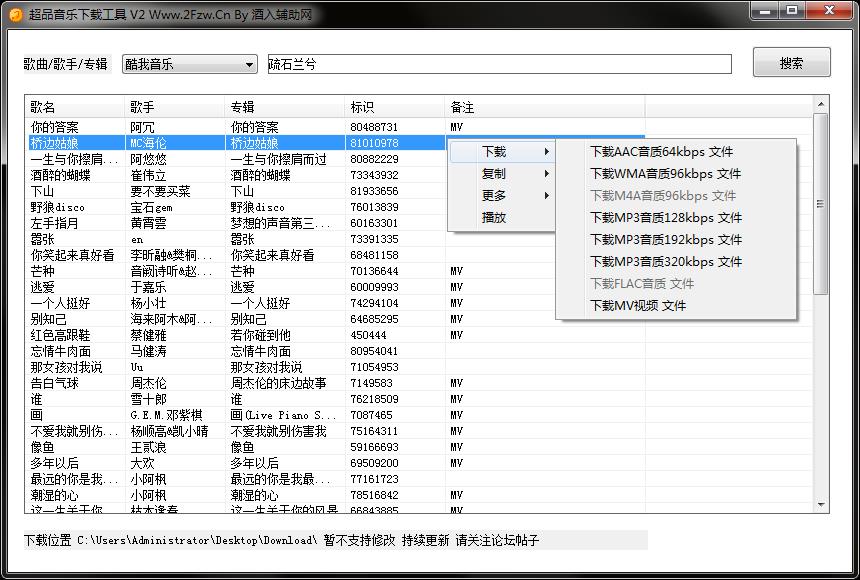Screen dimensions: 860x580
Task: Click the search text input field
Action: click(498, 64)
